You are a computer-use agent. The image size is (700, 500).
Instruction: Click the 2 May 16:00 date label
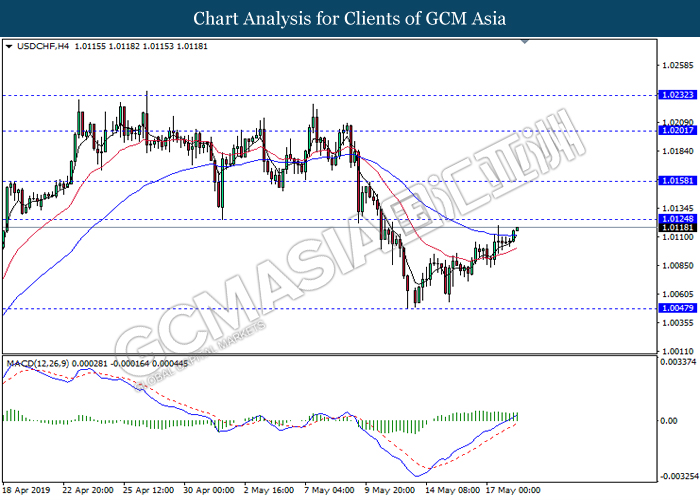[269, 490]
